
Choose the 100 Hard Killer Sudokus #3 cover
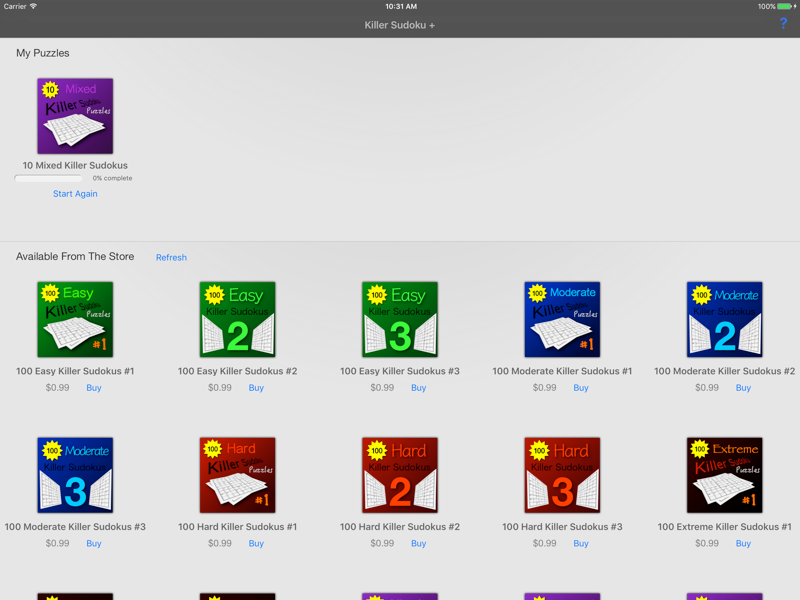point(562,475)
